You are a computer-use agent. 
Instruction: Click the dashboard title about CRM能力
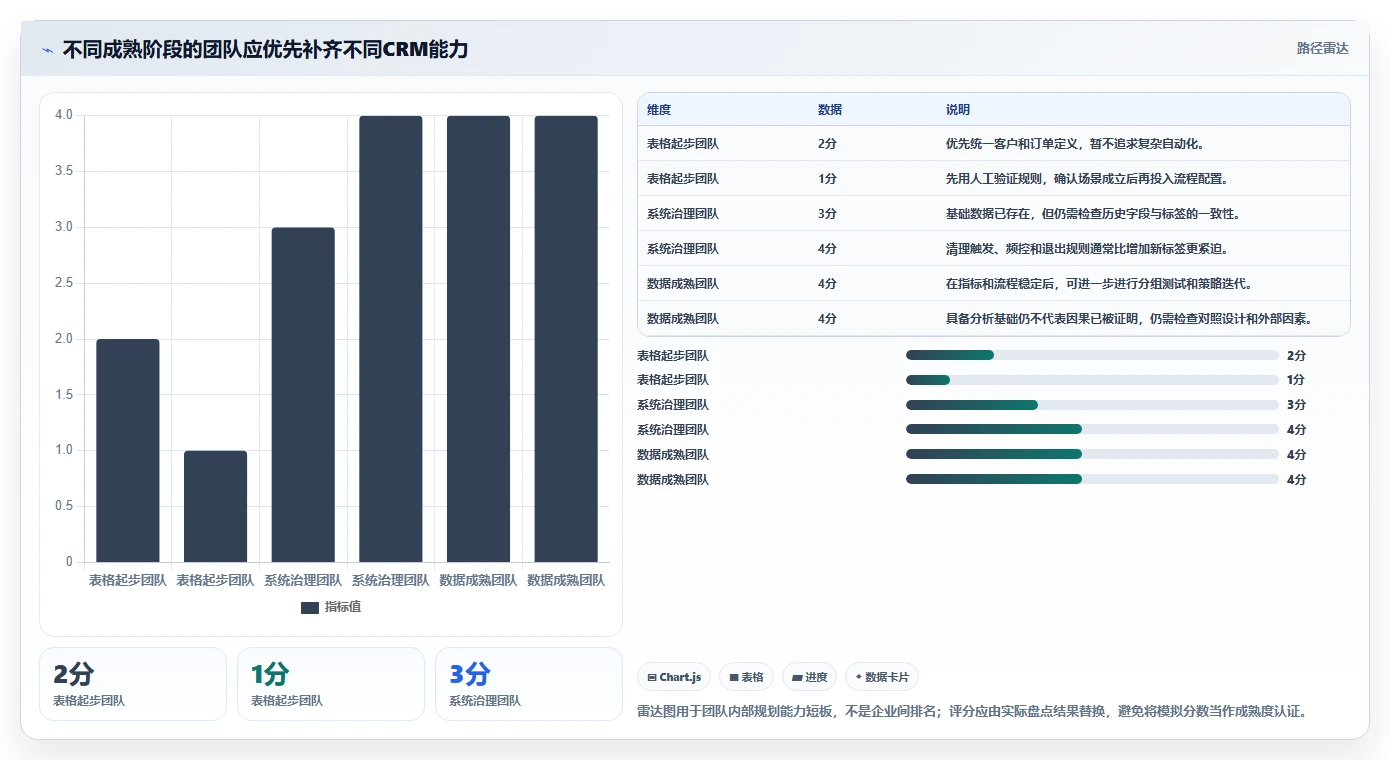[265, 49]
